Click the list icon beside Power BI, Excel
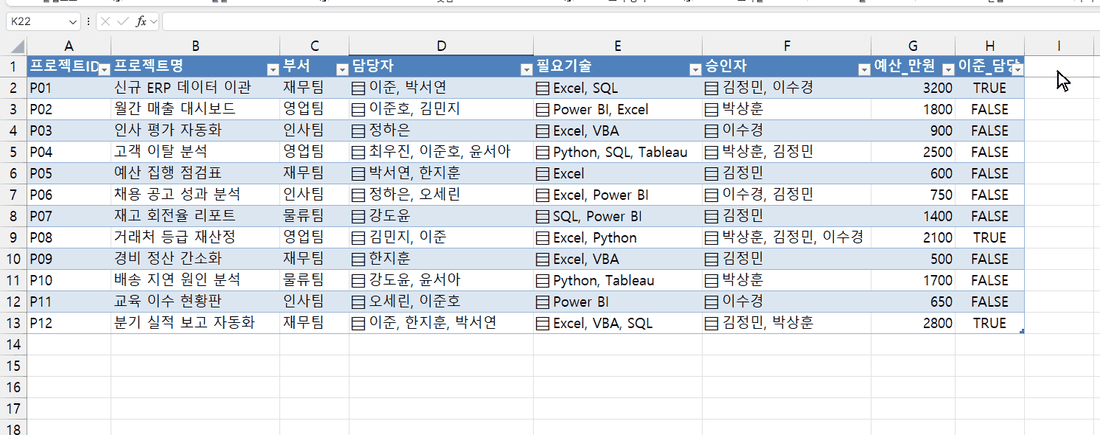 pos(542,109)
